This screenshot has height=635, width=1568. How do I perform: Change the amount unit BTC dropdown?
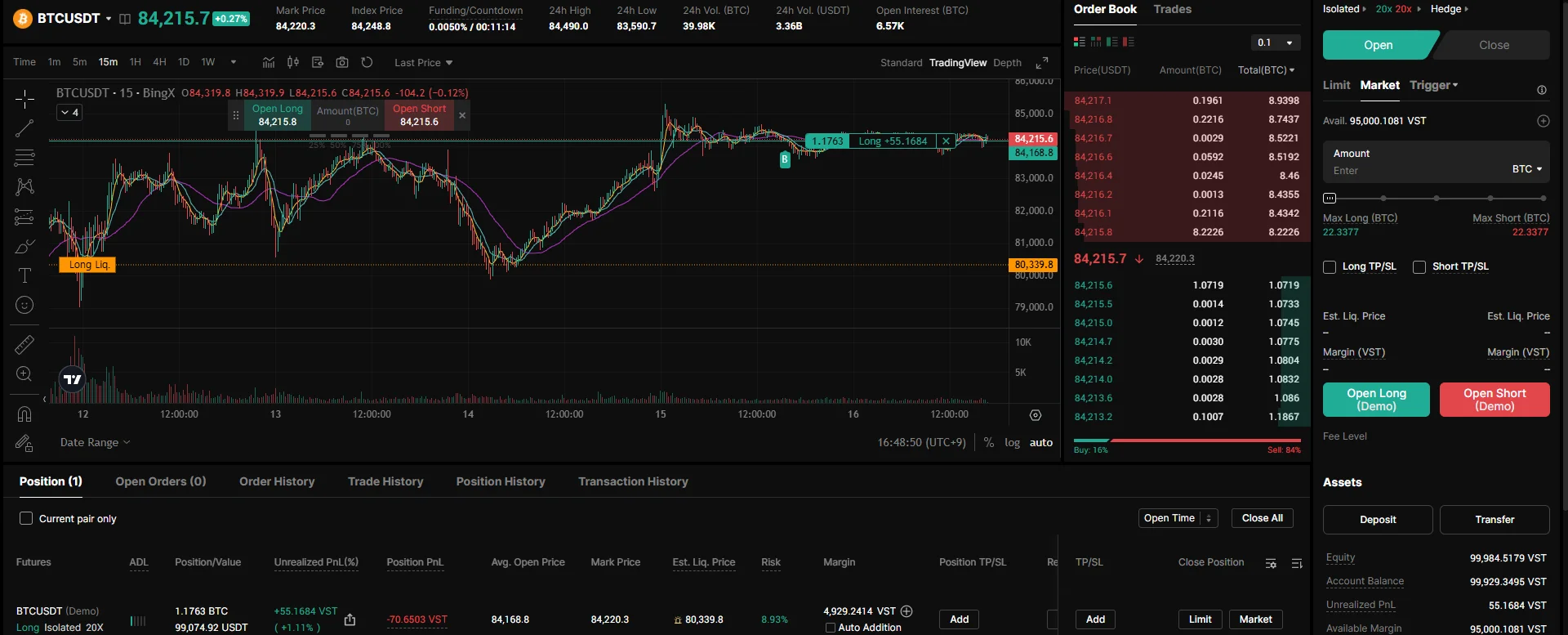(x=1527, y=169)
